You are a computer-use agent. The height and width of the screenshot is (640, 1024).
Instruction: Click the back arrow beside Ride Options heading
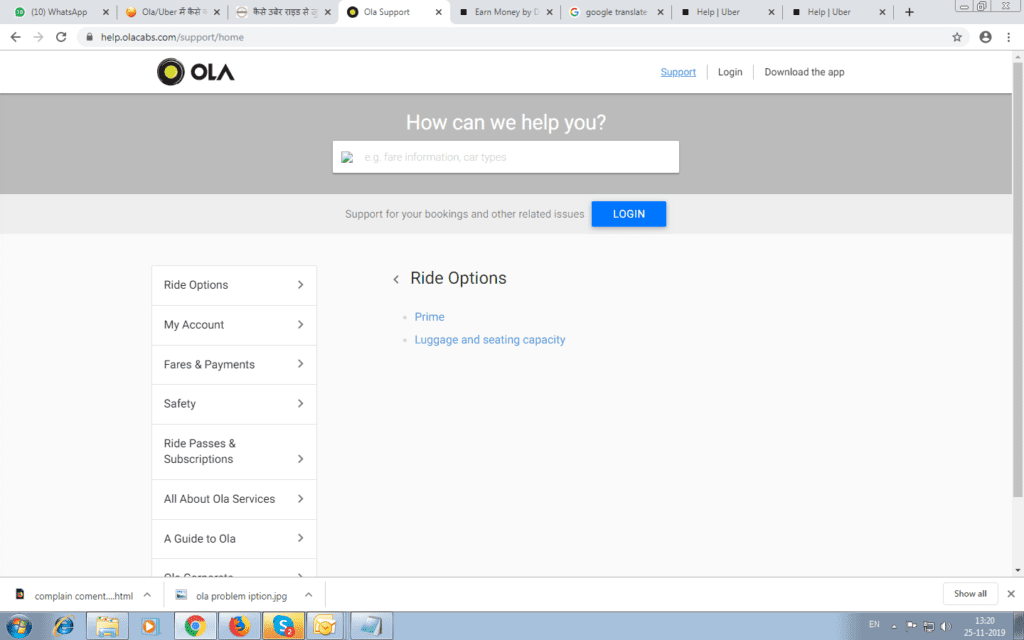396,280
